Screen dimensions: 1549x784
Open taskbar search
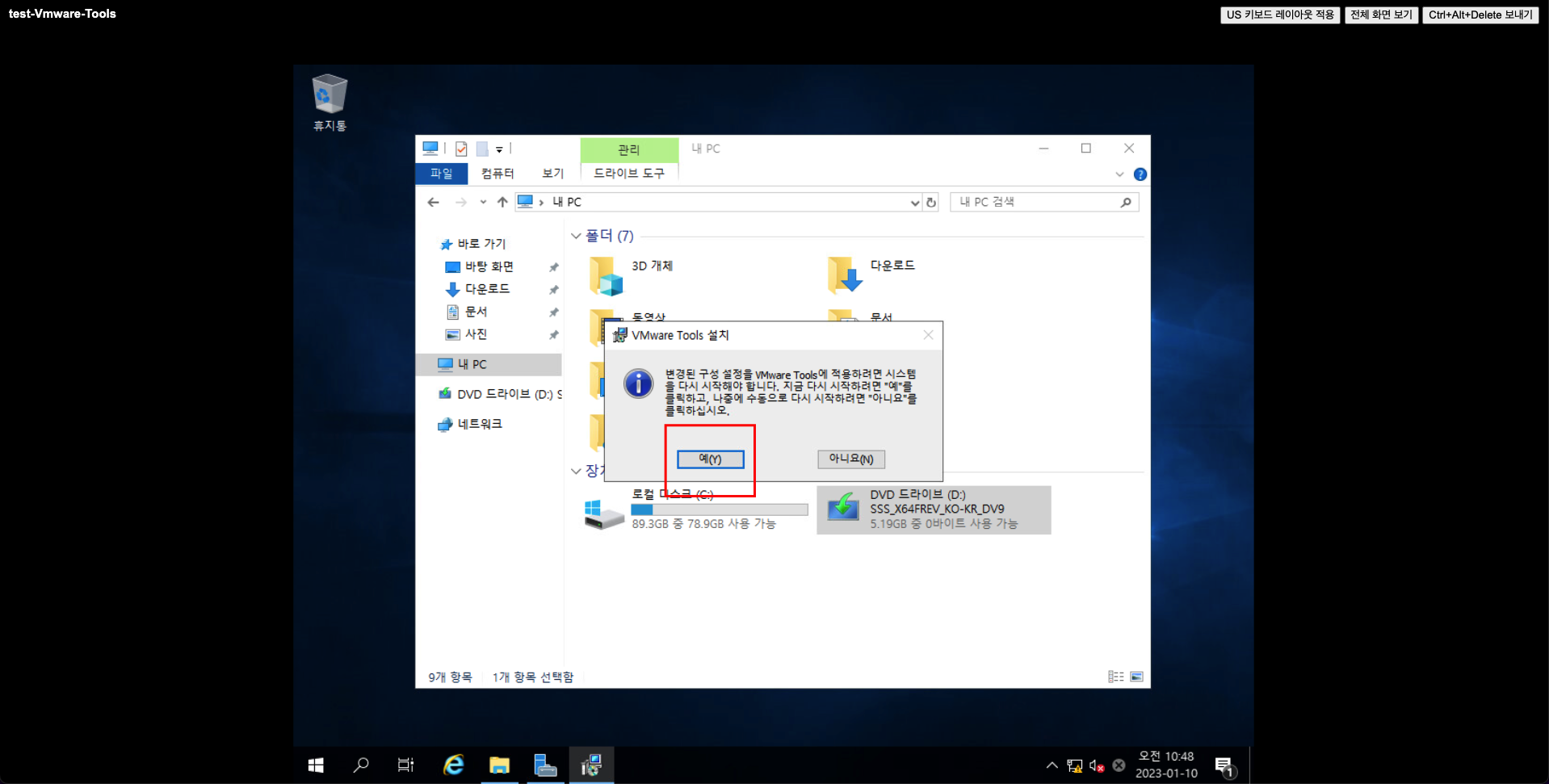(361, 765)
